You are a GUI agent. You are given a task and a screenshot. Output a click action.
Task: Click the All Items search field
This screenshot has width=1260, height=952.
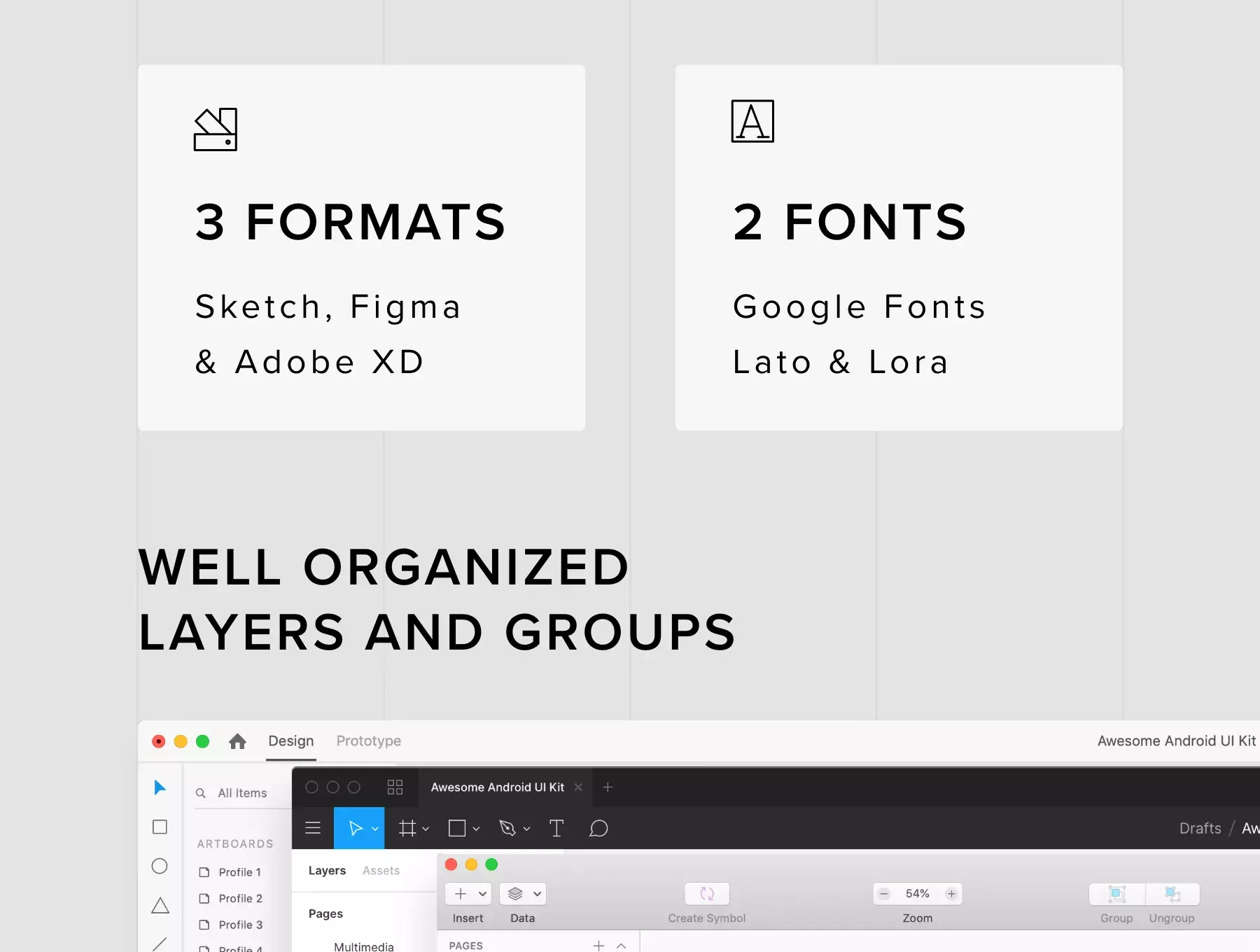242,793
